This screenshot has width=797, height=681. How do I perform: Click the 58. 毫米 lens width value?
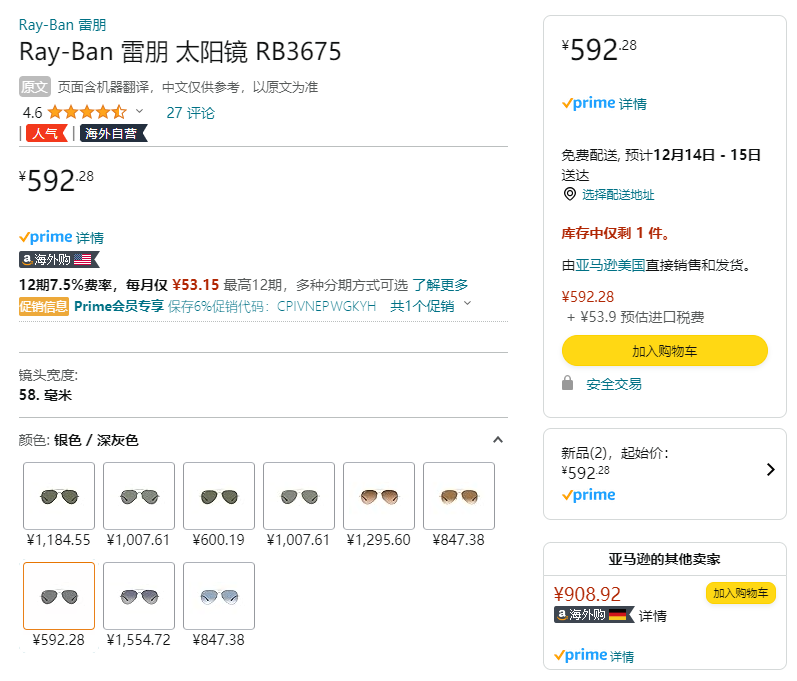coord(45,394)
